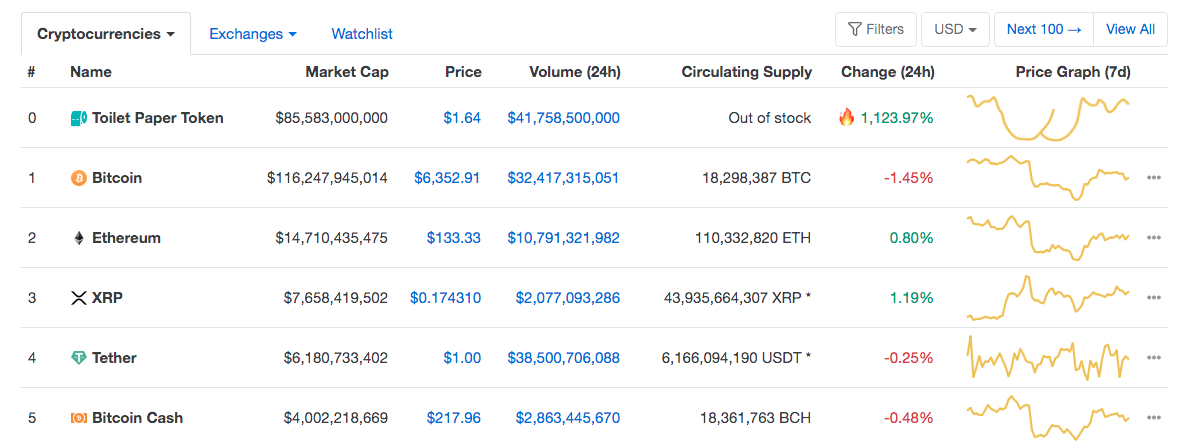Click the orange Bitcoin logo icon
This screenshot has width=1197, height=447.
click(x=78, y=178)
